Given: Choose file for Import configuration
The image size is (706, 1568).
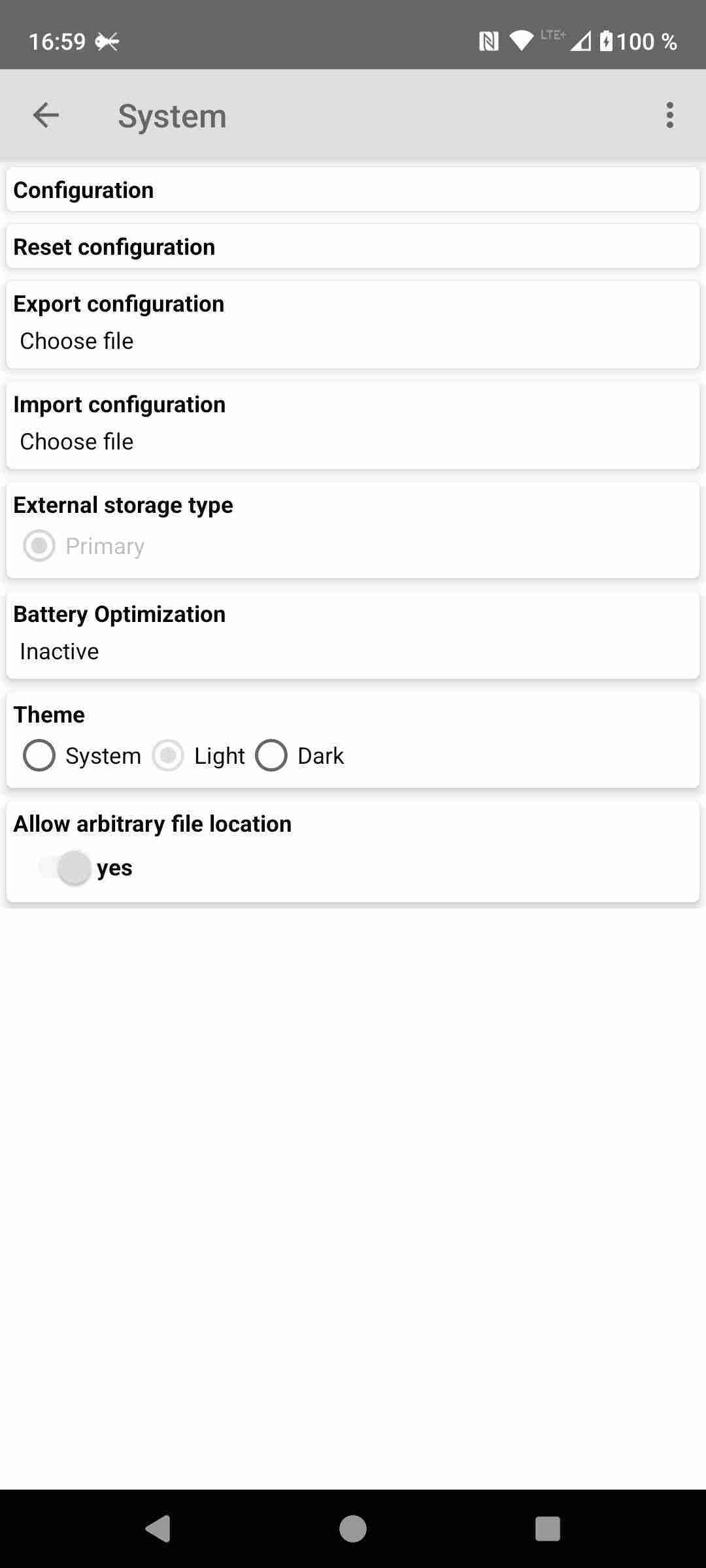Looking at the screenshot, I should (77, 442).
